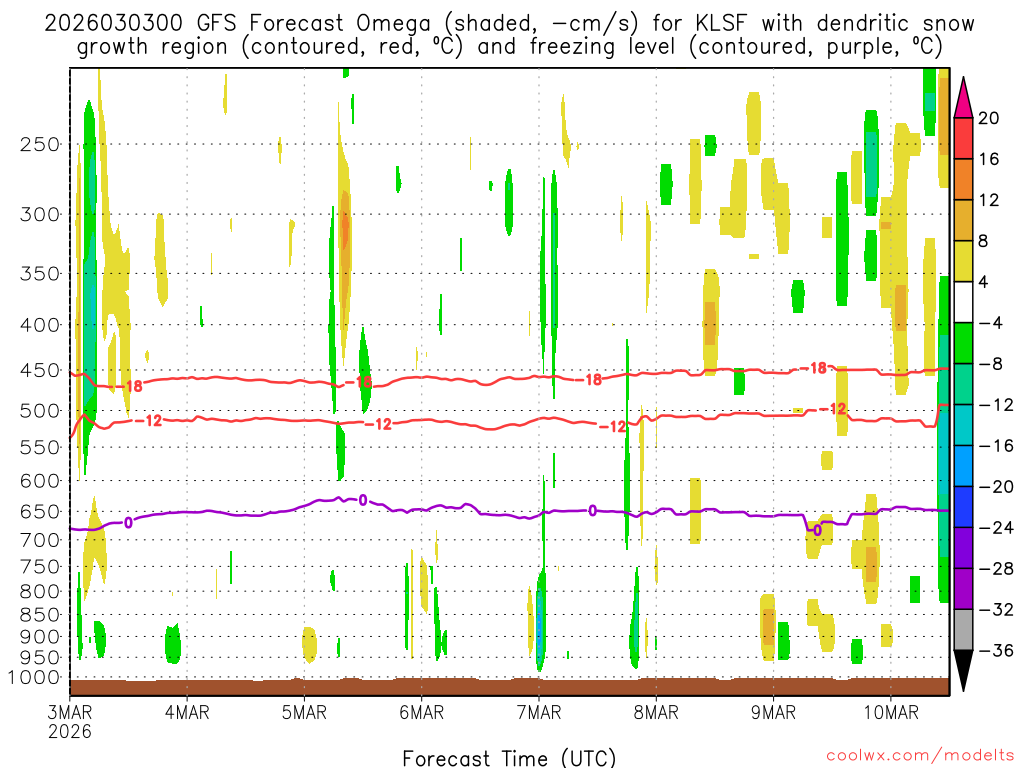This screenshot has height=768, width=1024.
Task: Click the 3MAR 2026 date label
Action: click(x=70, y=722)
